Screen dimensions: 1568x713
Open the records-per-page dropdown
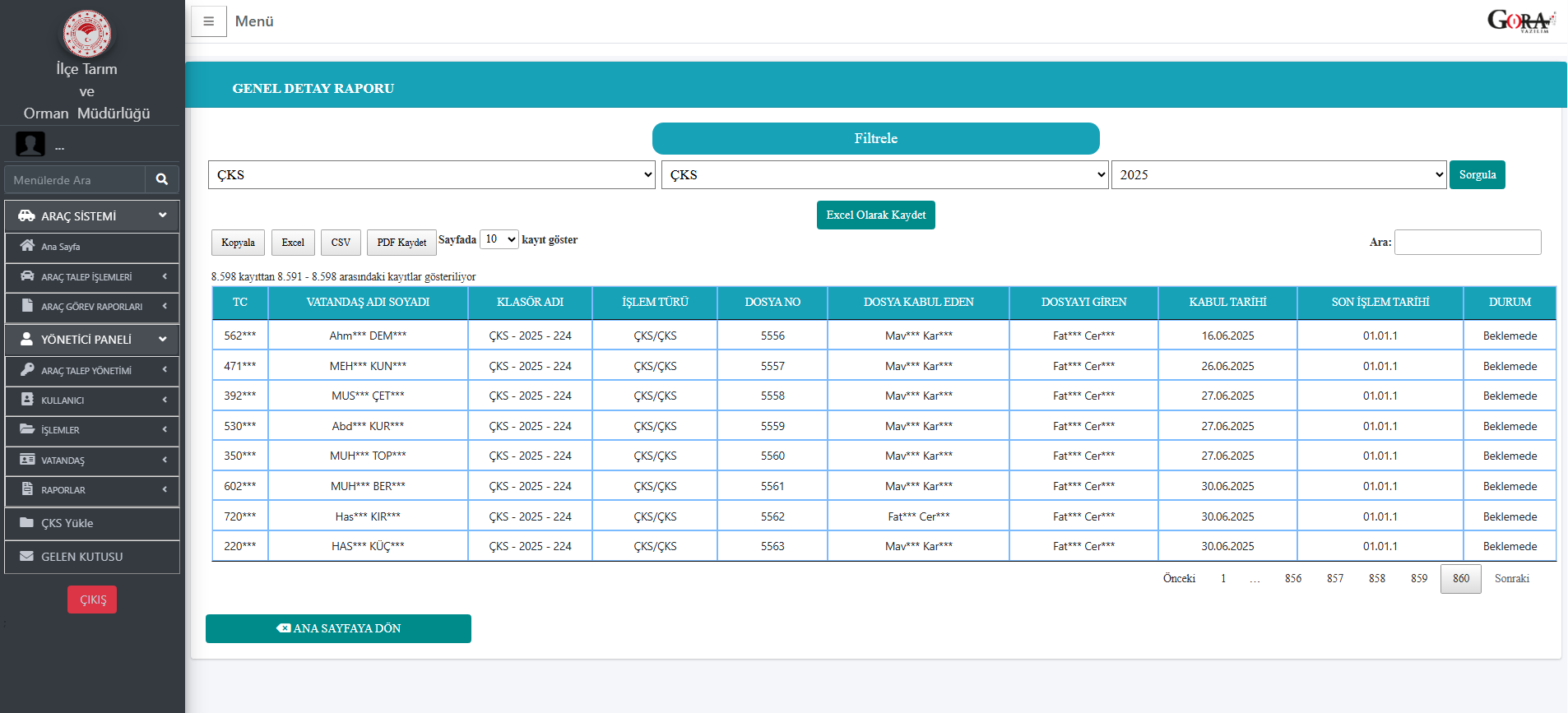pos(499,239)
